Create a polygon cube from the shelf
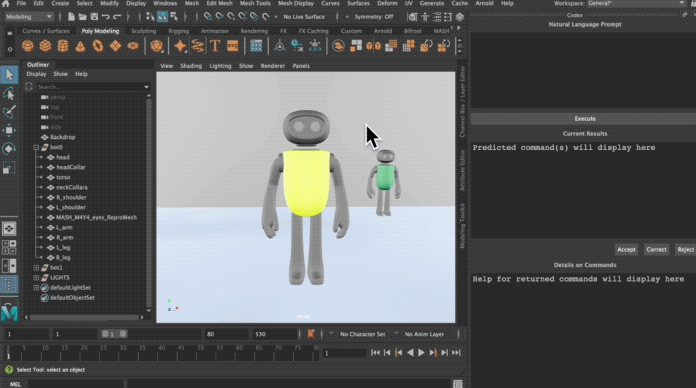 pyautogui.click(x=45, y=46)
